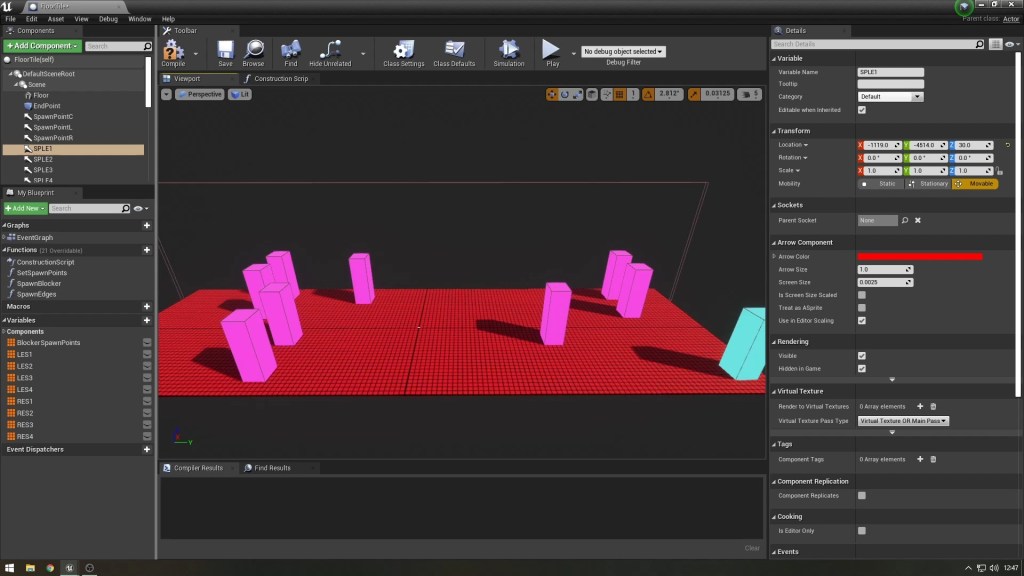This screenshot has width=1024, height=576.
Task: Click the Add Component button
Action: [41, 46]
